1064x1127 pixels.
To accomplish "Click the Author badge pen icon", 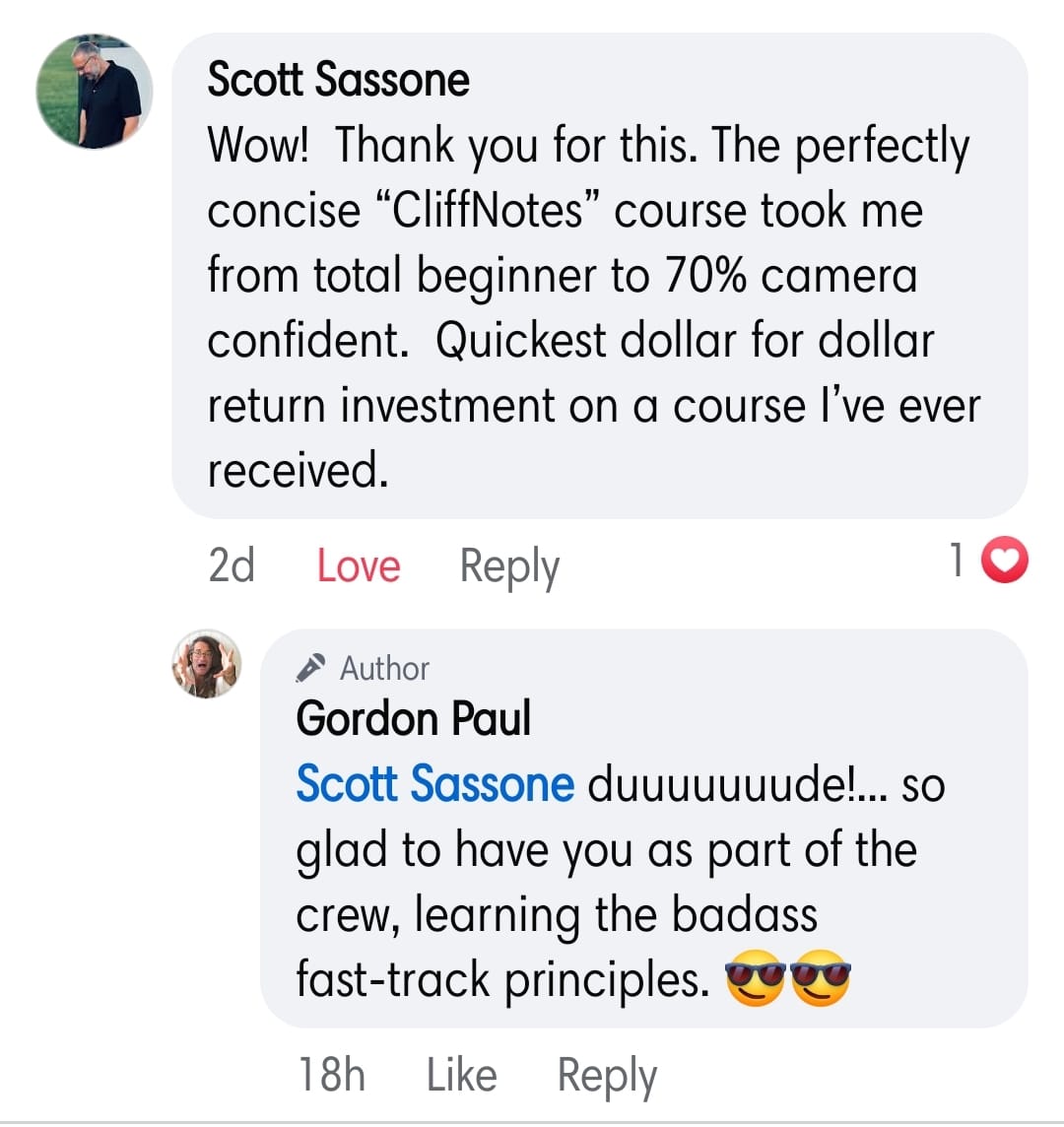I will (310, 669).
